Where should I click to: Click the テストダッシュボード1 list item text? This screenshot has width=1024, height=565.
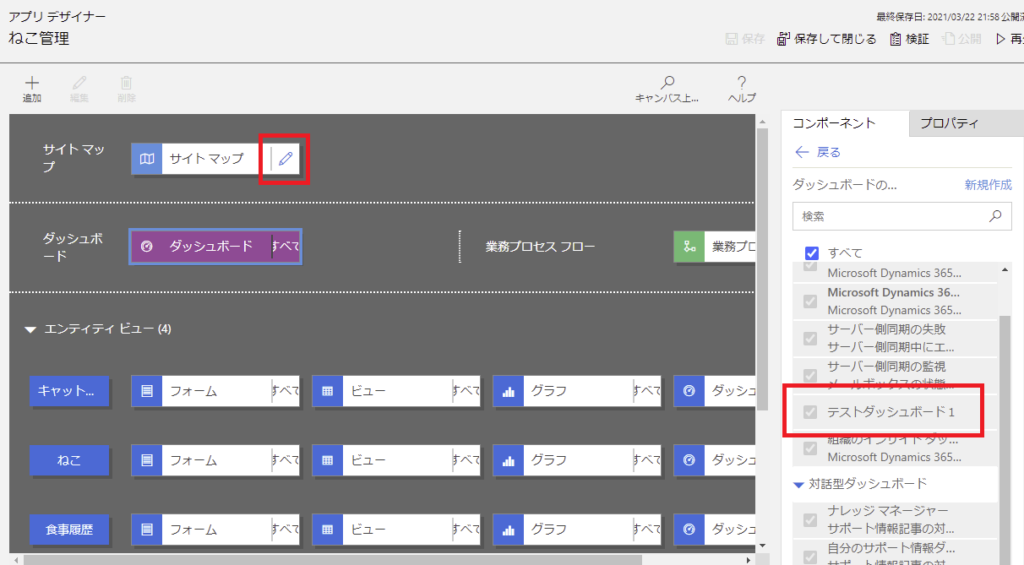click(891, 412)
